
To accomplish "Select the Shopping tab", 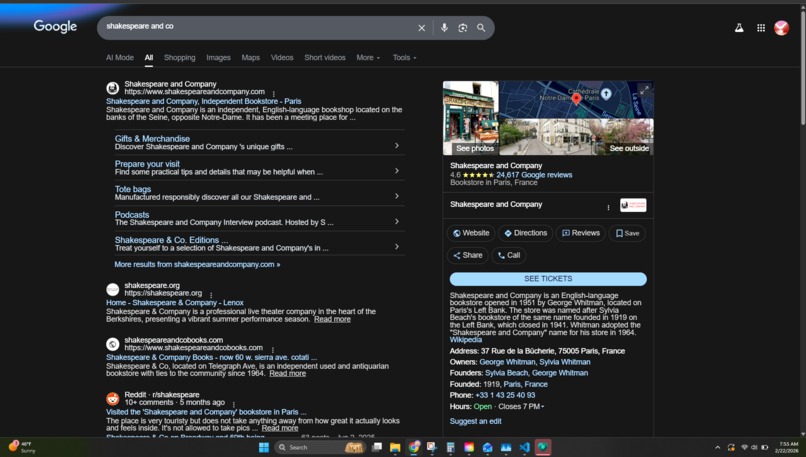I will (179, 58).
